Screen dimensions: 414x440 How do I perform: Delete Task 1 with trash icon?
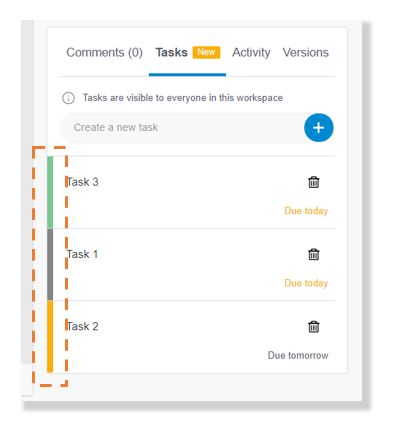point(313,254)
